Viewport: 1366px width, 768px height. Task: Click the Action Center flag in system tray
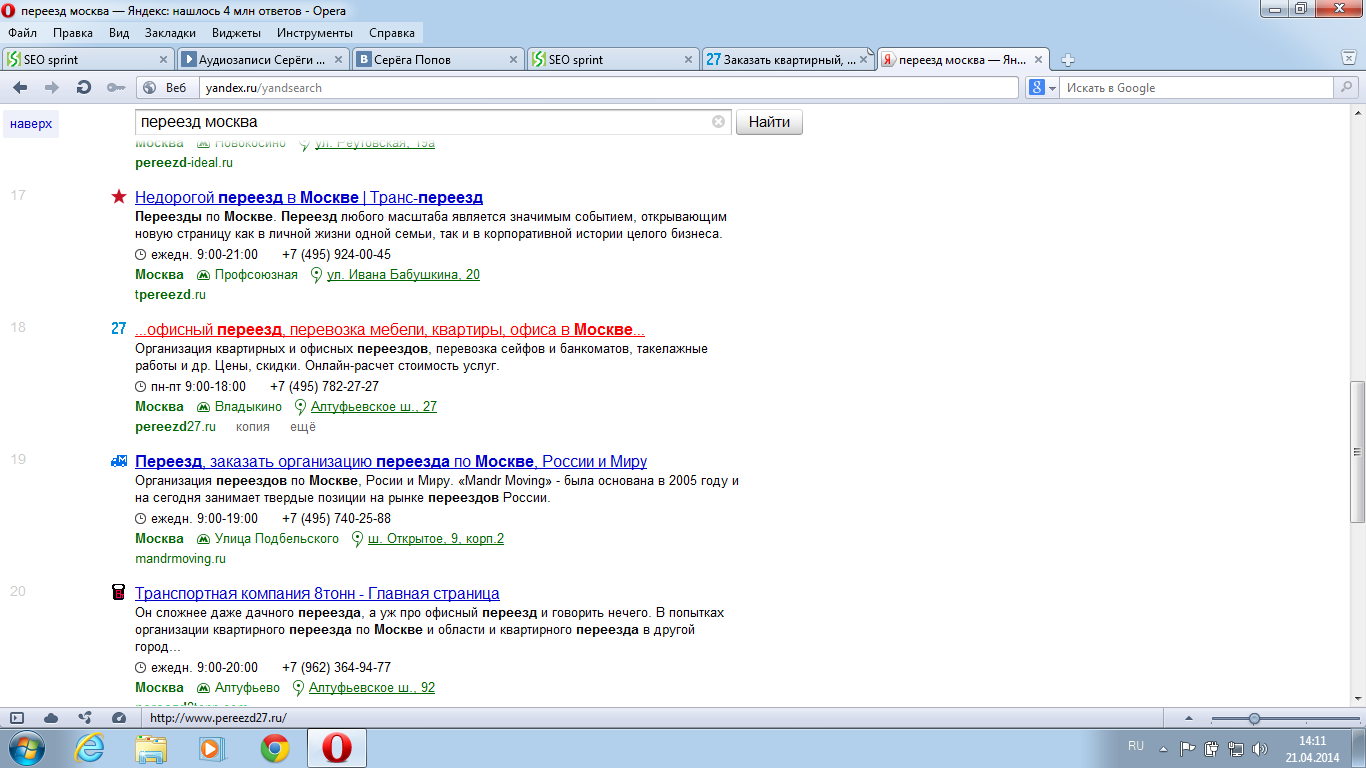tap(1187, 748)
